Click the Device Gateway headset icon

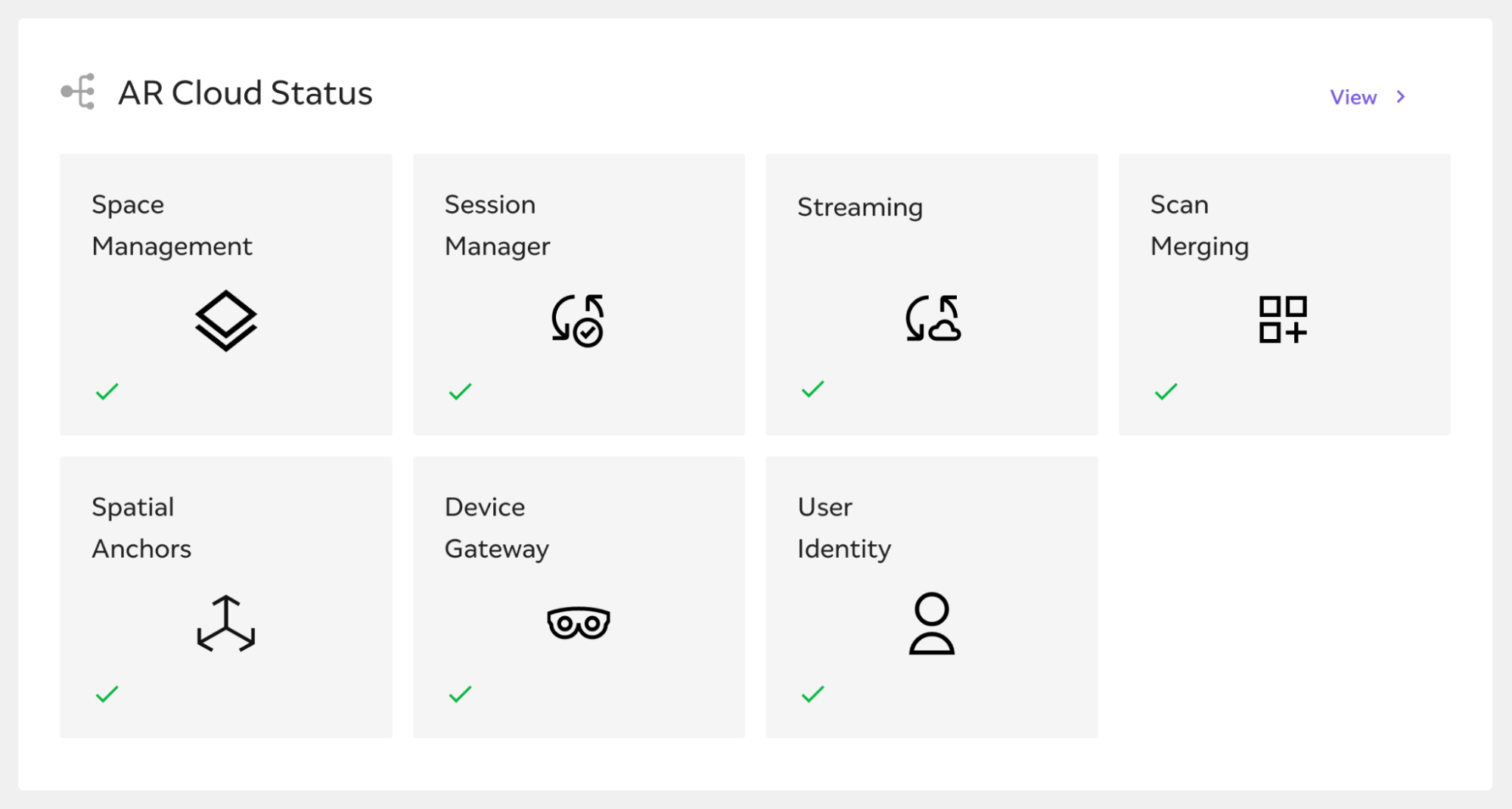[579, 624]
